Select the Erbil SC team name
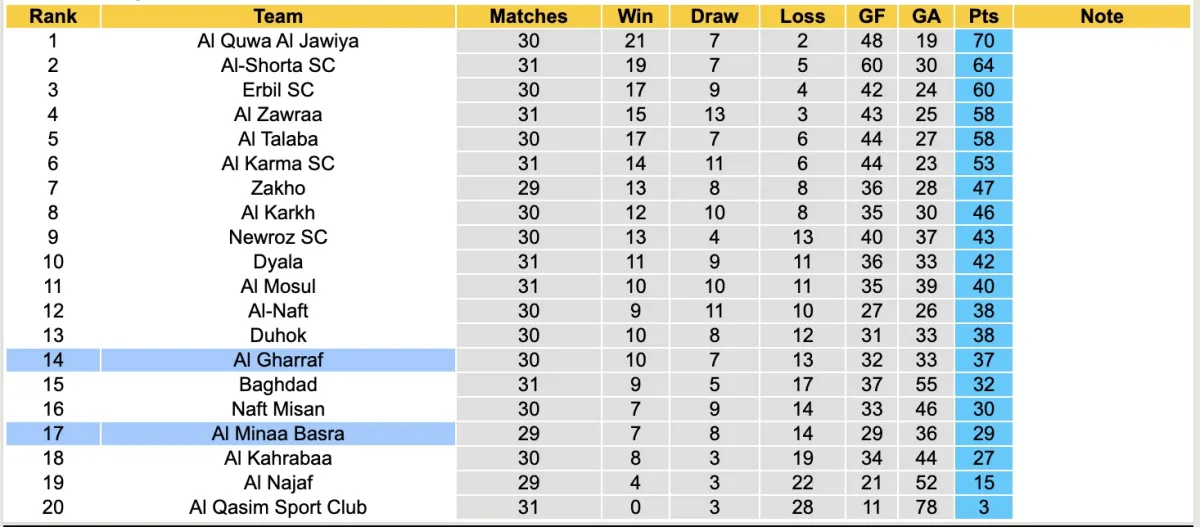Viewport: 1200px width, 527px height. pos(278,90)
